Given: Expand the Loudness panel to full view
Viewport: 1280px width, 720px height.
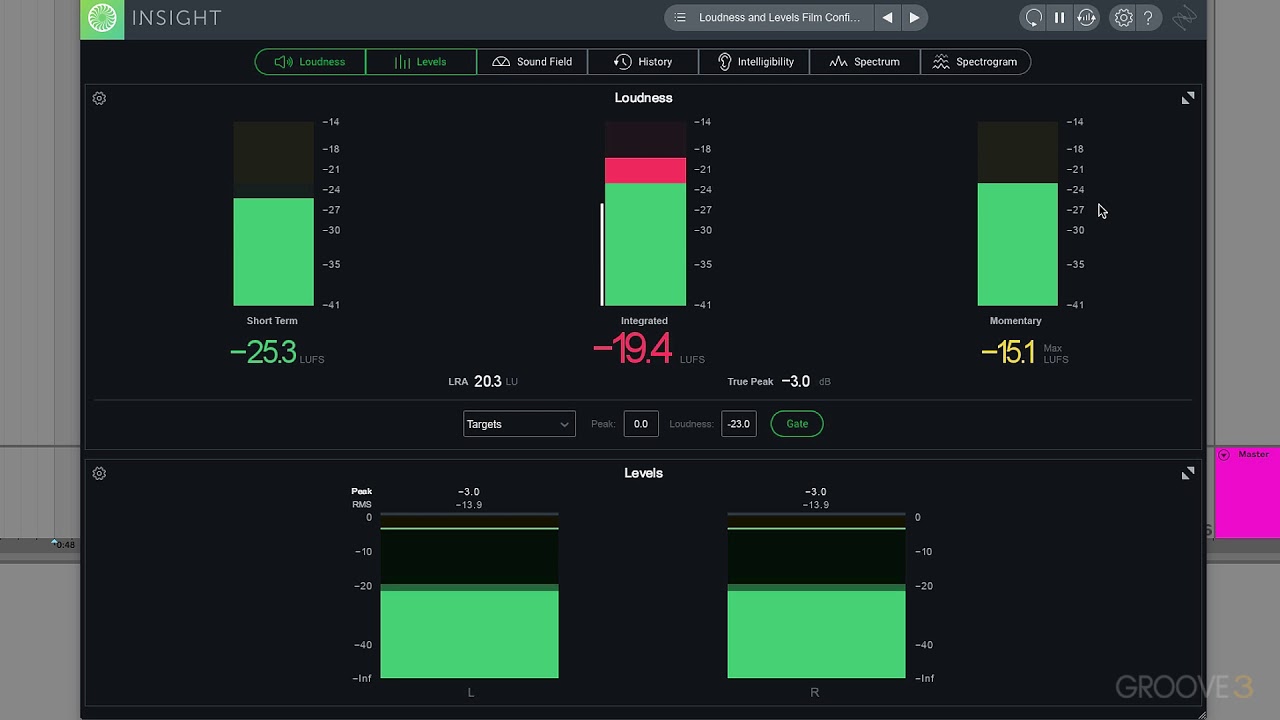Looking at the screenshot, I should [x=1188, y=98].
